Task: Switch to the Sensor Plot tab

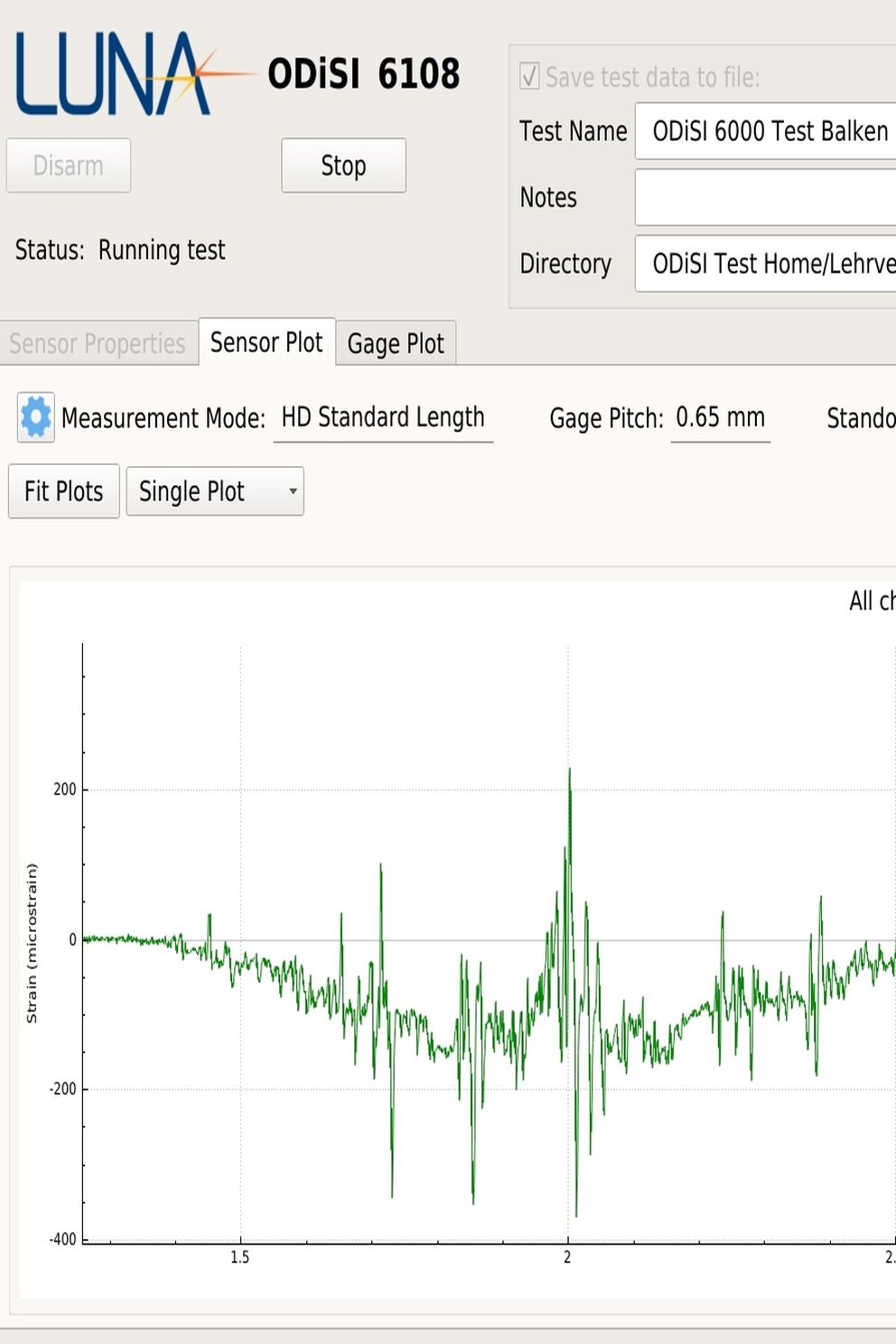Action: coord(266,342)
